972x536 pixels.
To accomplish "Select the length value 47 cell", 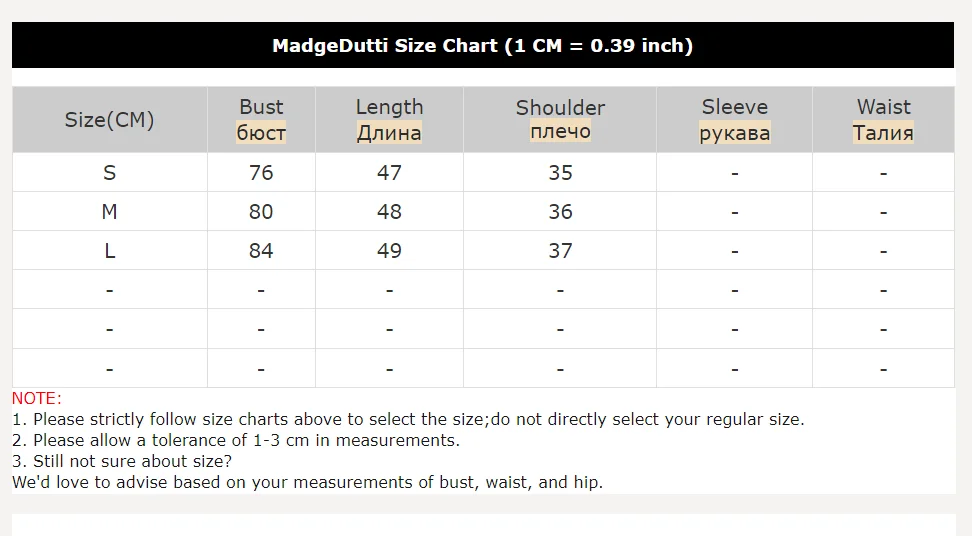I will click(x=389, y=173).
